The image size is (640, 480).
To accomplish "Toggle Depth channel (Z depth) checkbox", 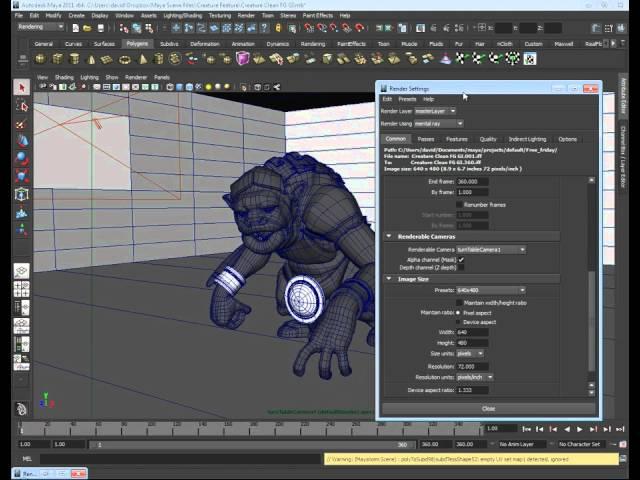I will [461, 267].
